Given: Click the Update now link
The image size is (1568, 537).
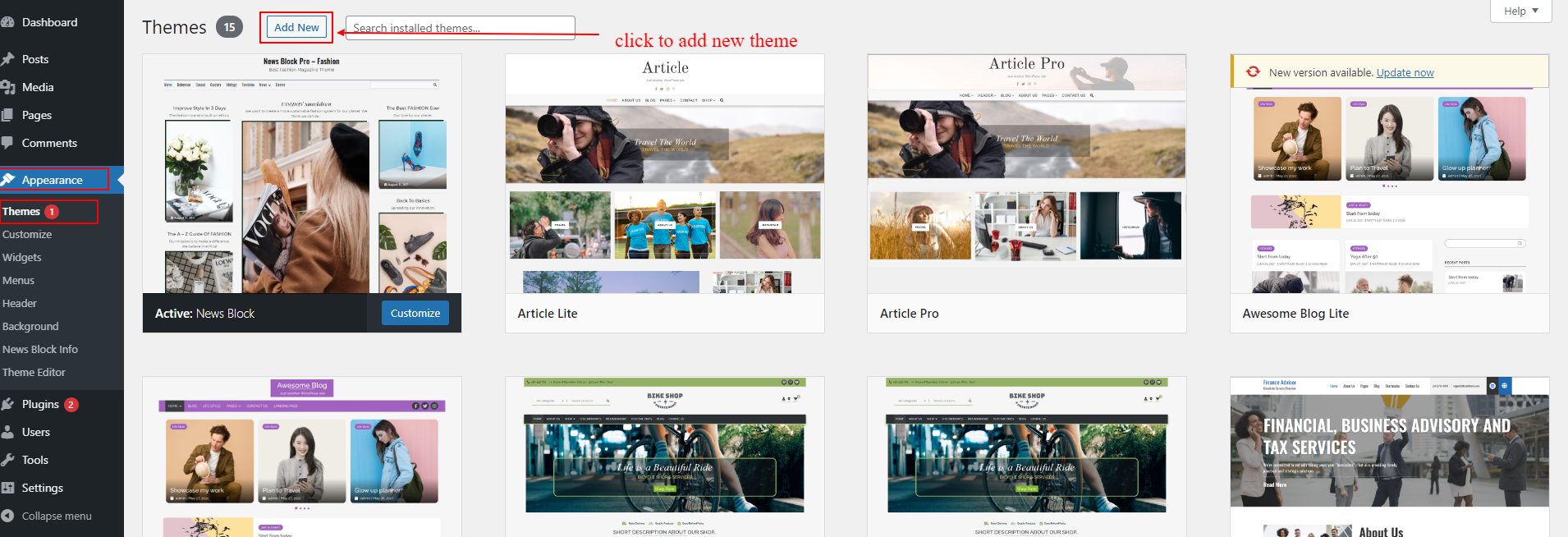Looking at the screenshot, I should [1405, 72].
